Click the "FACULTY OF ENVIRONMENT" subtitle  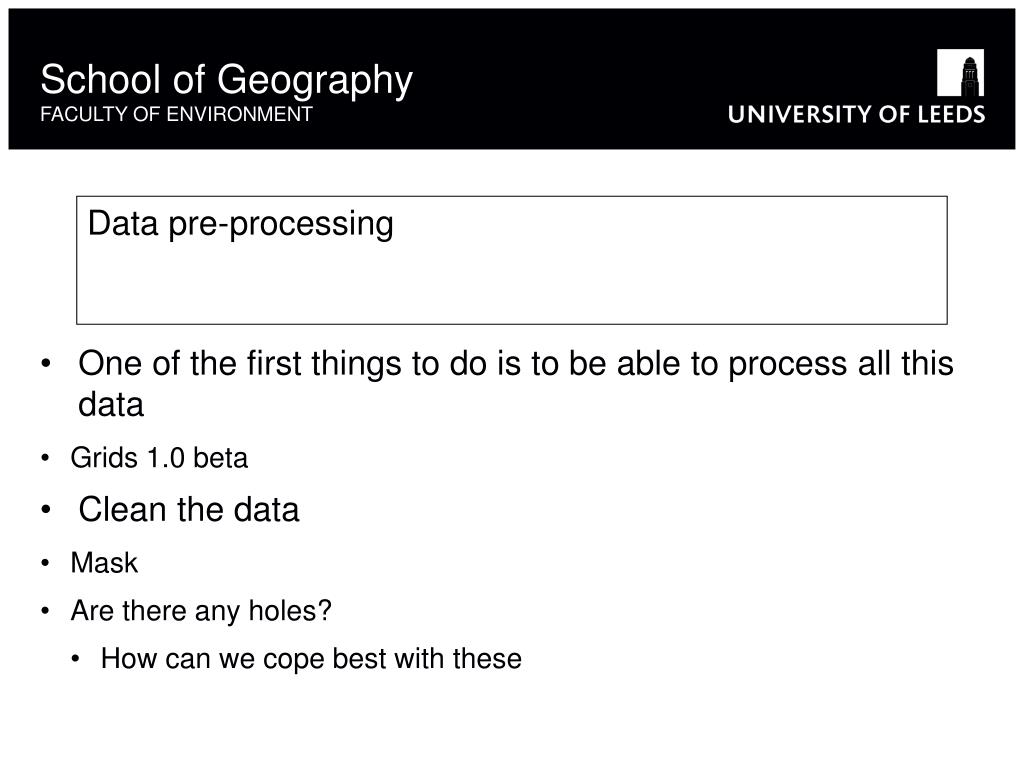(x=176, y=114)
